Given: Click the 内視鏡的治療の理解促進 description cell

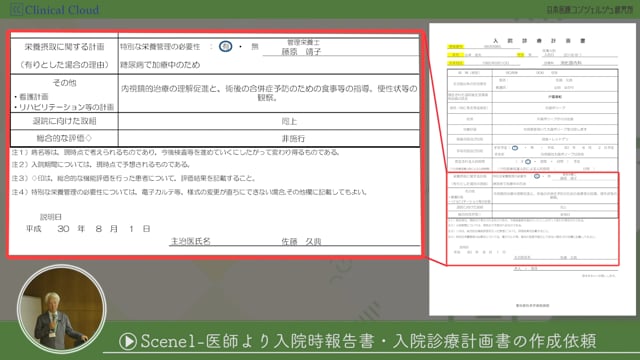Looking at the screenshot, I should click(269, 93).
